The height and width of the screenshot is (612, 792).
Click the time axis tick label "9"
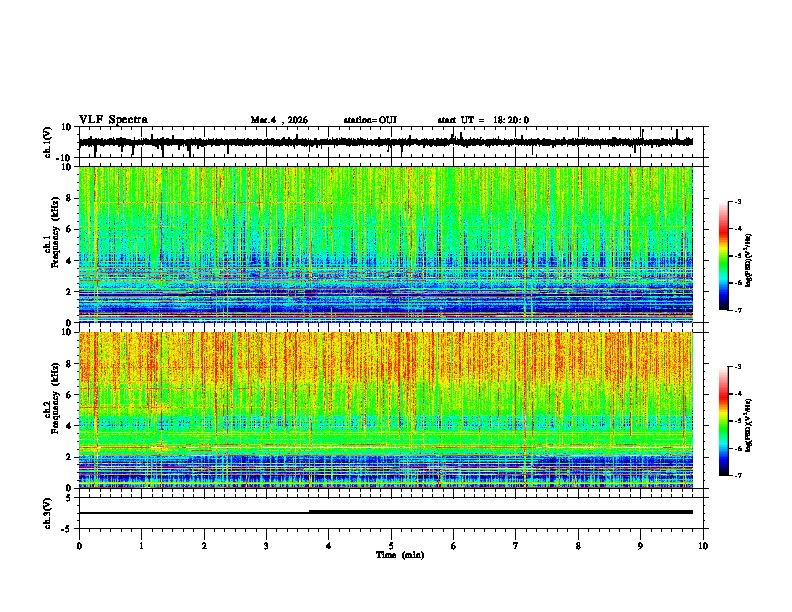pos(640,546)
